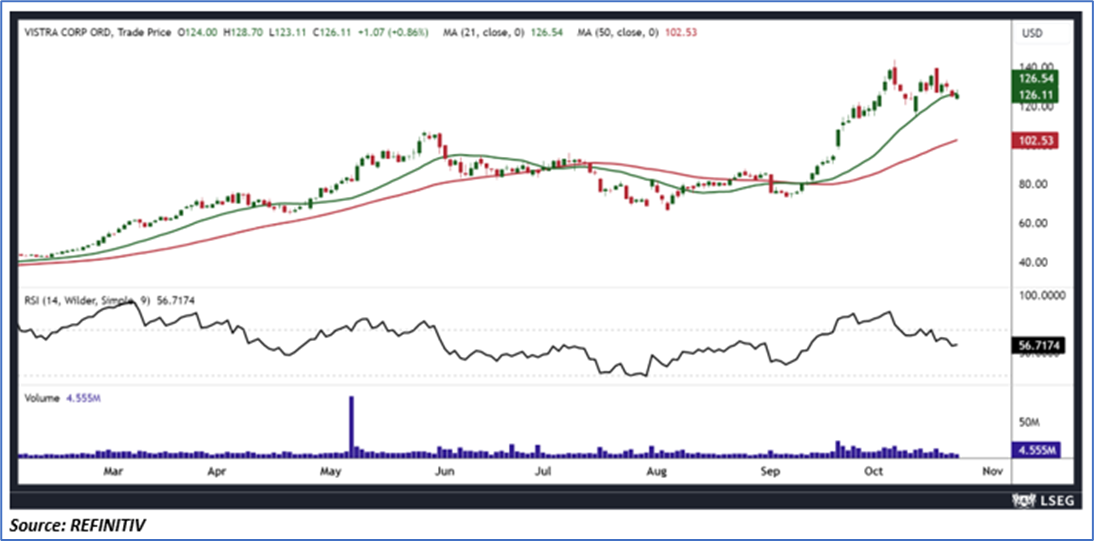Click the Aug label on time axis
Image resolution: width=1094 pixels, height=541 pixels.
pyautogui.click(x=657, y=472)
